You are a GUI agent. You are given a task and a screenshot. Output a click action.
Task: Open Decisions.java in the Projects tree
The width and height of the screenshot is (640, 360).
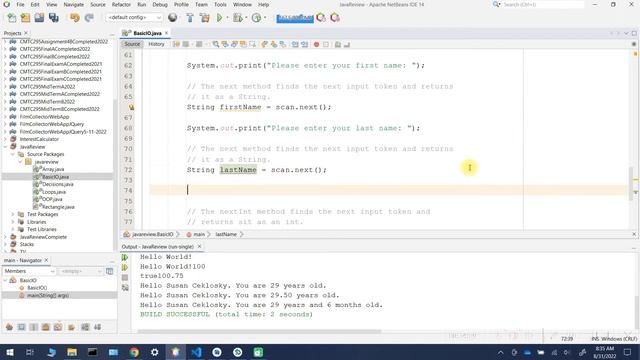pos(58,184)
